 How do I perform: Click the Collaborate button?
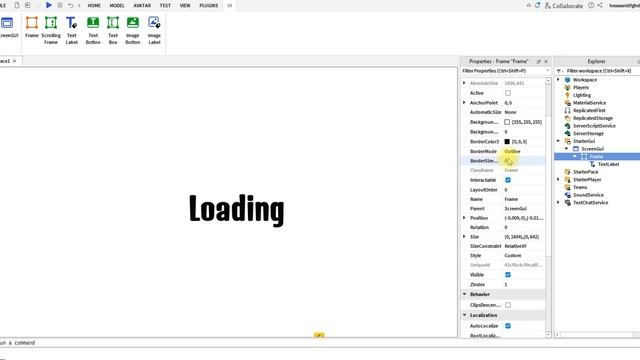pos(564,6)
